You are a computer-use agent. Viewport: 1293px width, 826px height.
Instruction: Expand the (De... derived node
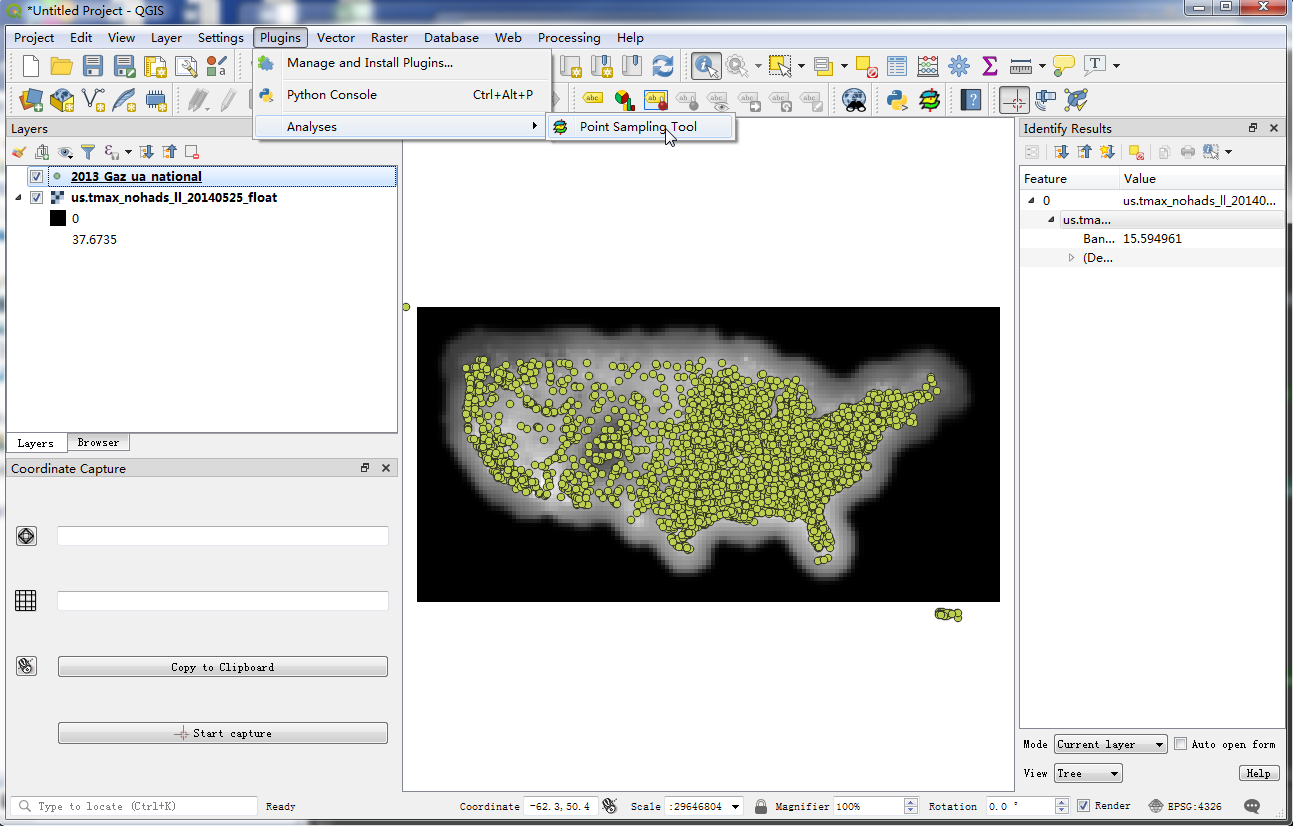coord(1071,258)
